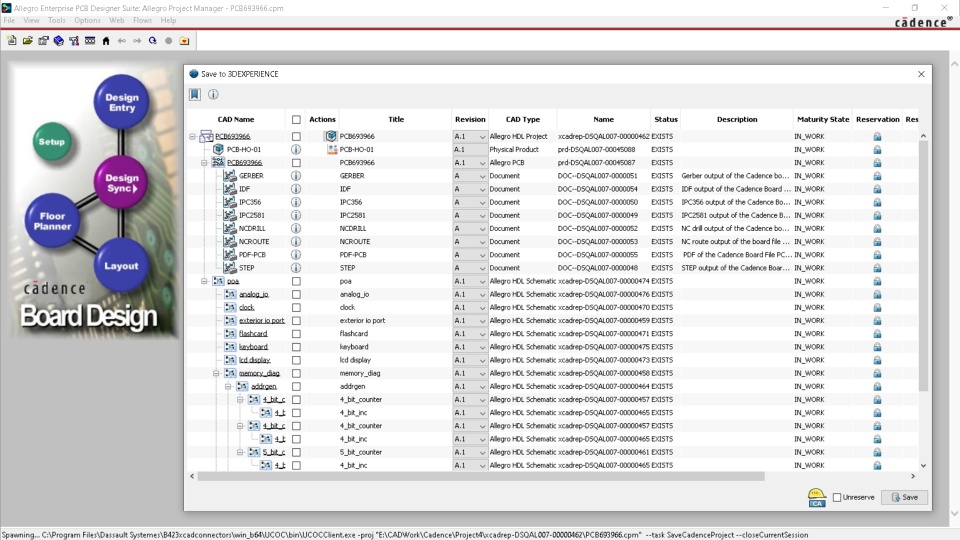Click the favorites folder toolbar icon

(184, 40)
